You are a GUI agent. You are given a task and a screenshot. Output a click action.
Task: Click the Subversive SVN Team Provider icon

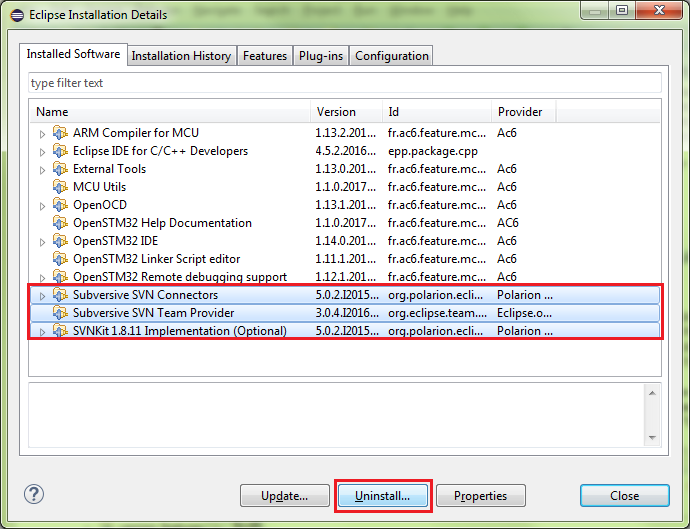60,313
